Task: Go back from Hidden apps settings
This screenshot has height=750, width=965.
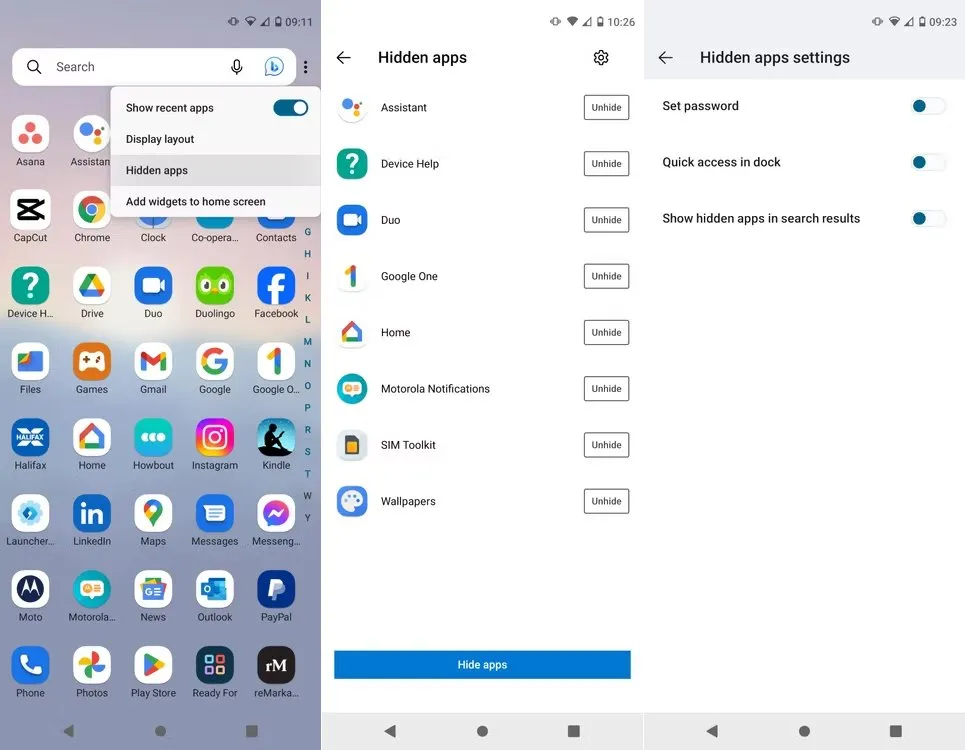Action: click(x=666, y=58)
